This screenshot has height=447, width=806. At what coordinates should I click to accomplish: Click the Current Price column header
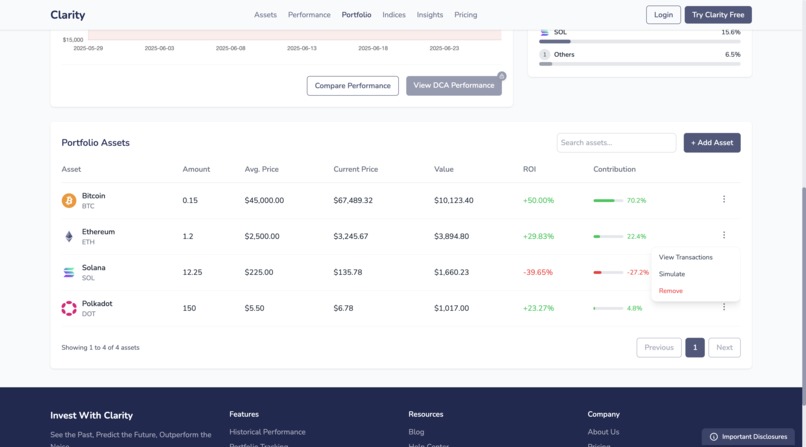pyautogui.click(x=356, y=169)
